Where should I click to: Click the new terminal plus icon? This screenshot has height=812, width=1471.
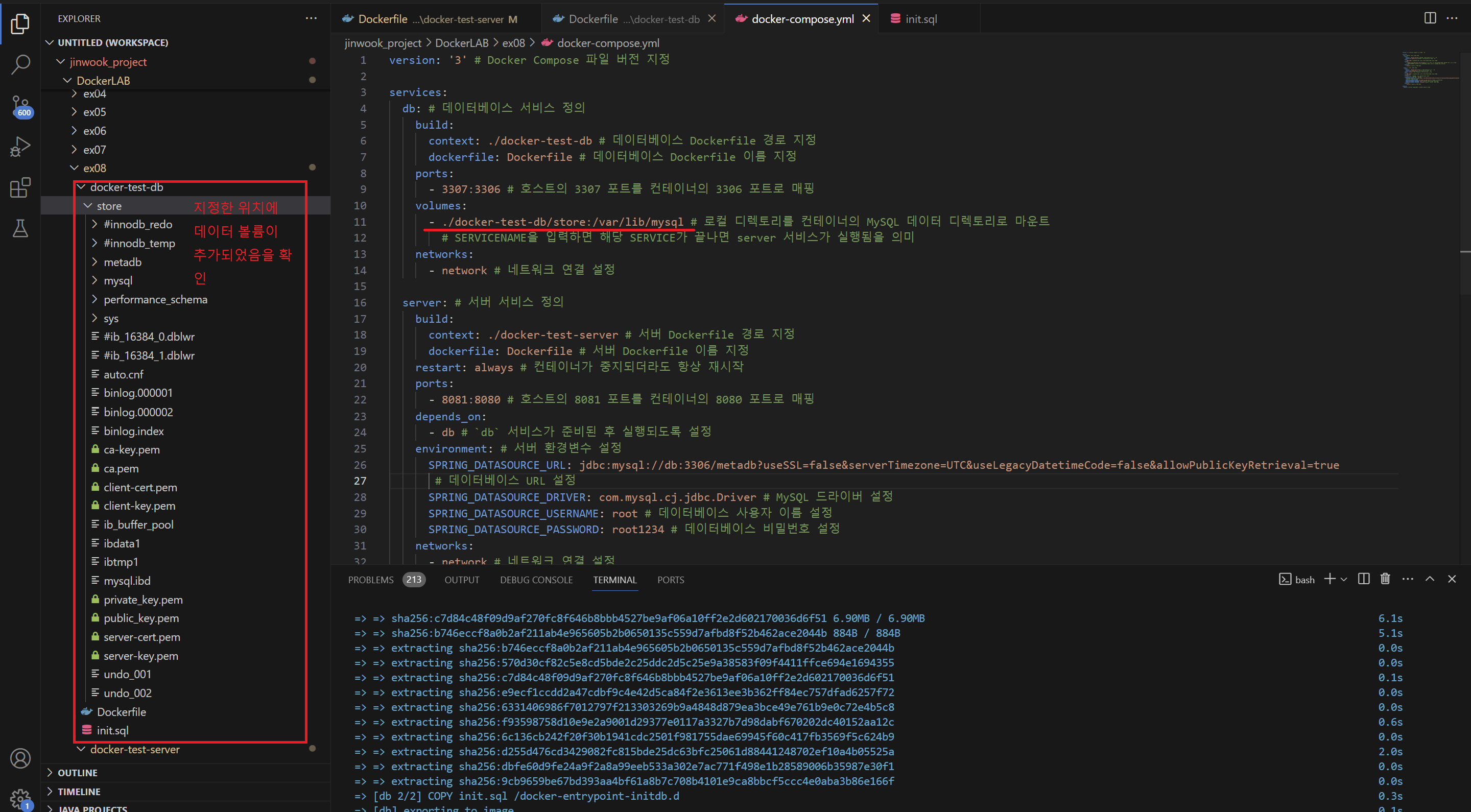[x=1330, y=579]
